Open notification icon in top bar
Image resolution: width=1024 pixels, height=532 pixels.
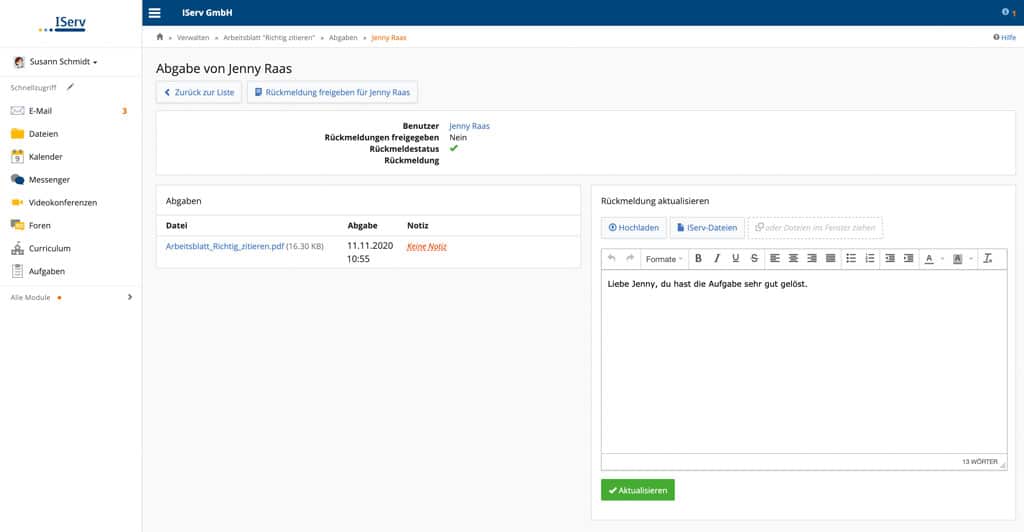click(x=1006, y=12)
